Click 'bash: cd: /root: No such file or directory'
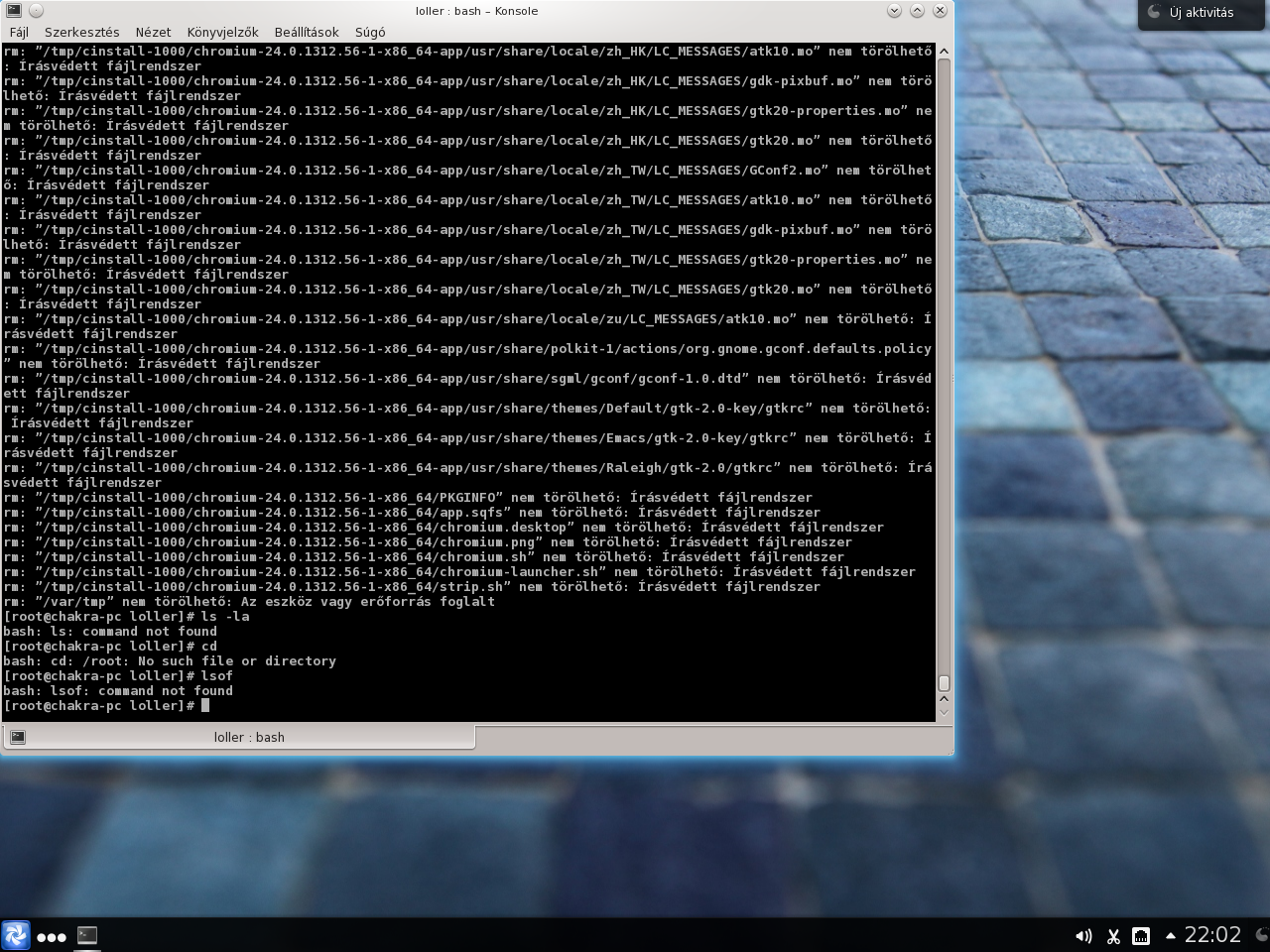Screen dimensions: 1270x952 170,661
